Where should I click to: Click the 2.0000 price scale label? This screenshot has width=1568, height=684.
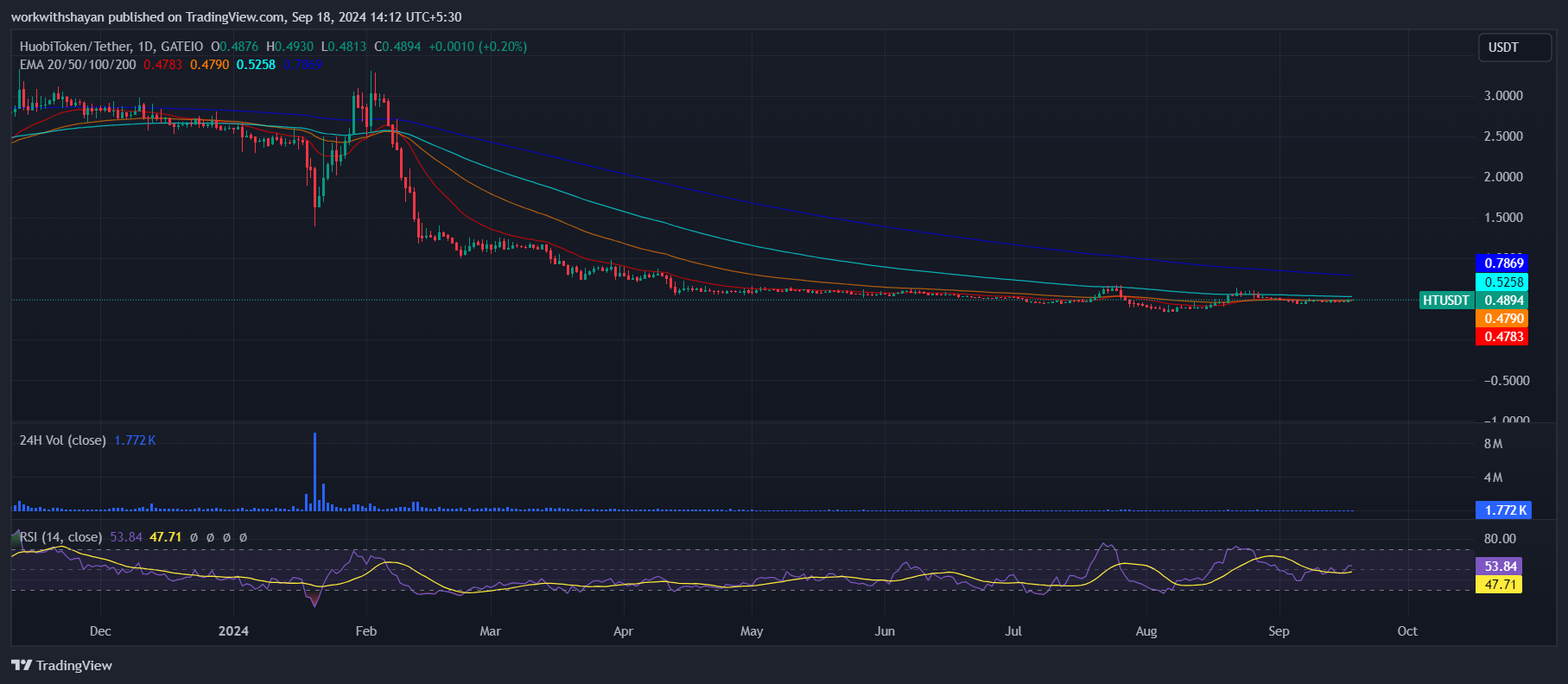1503,177
